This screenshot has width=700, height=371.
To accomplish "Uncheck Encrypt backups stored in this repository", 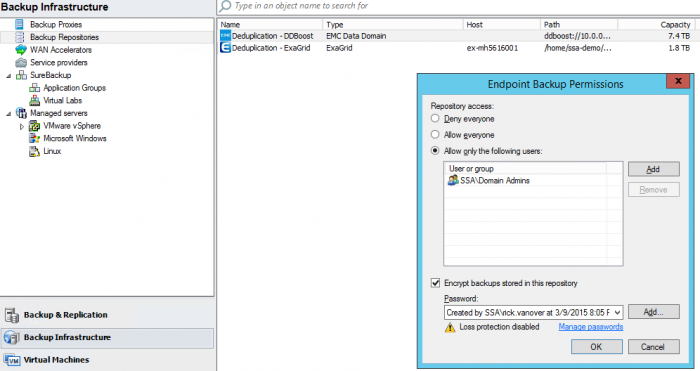I will pyautogui.click(x=435, y=283).
